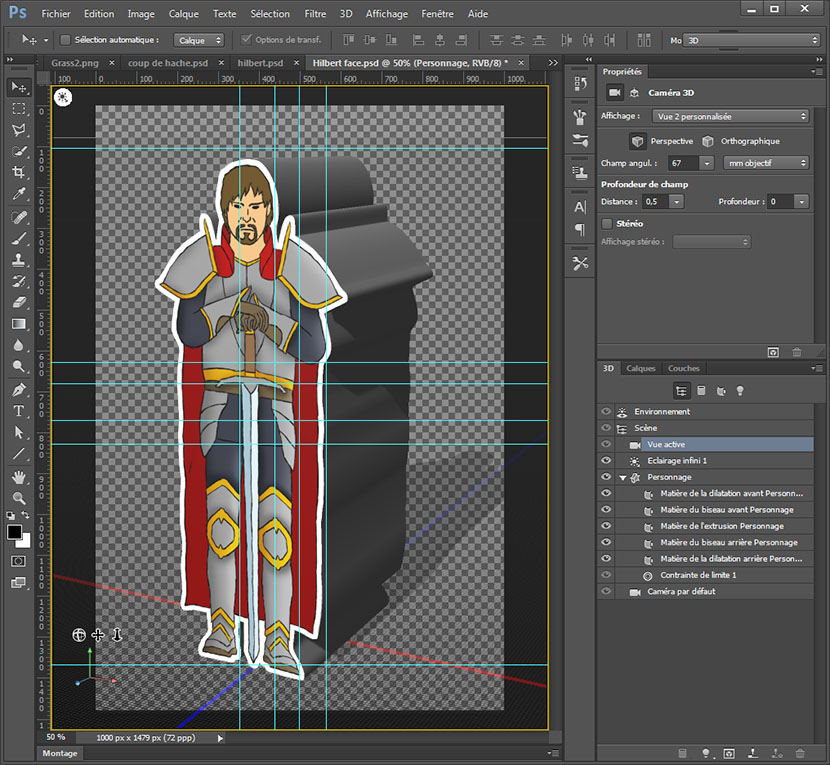This screenshot has width=830, height=765.
Task: Collapse the Personnage tree item
Action: [622, 478]
